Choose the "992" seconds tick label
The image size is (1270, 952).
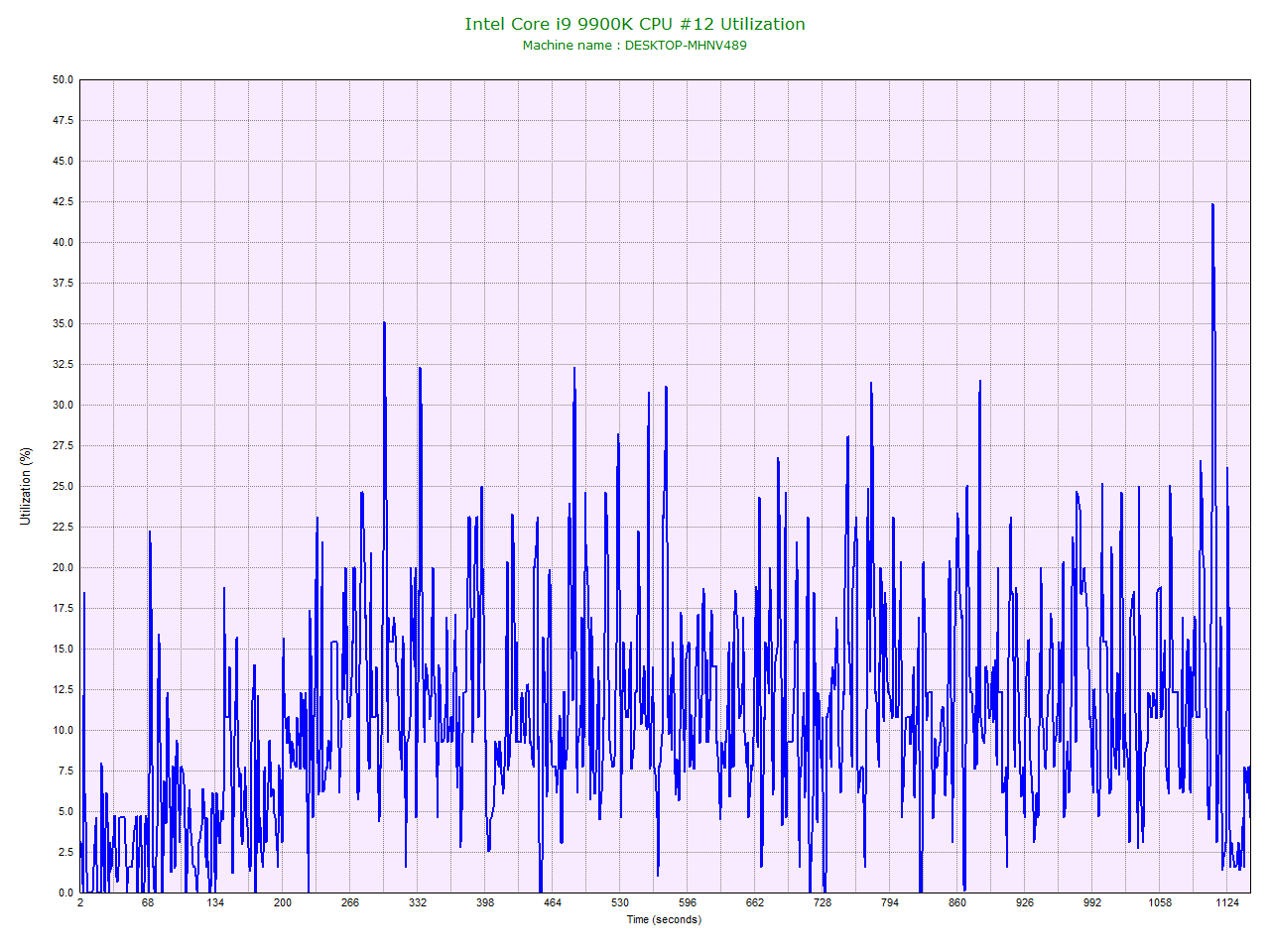coord(1092,902)
